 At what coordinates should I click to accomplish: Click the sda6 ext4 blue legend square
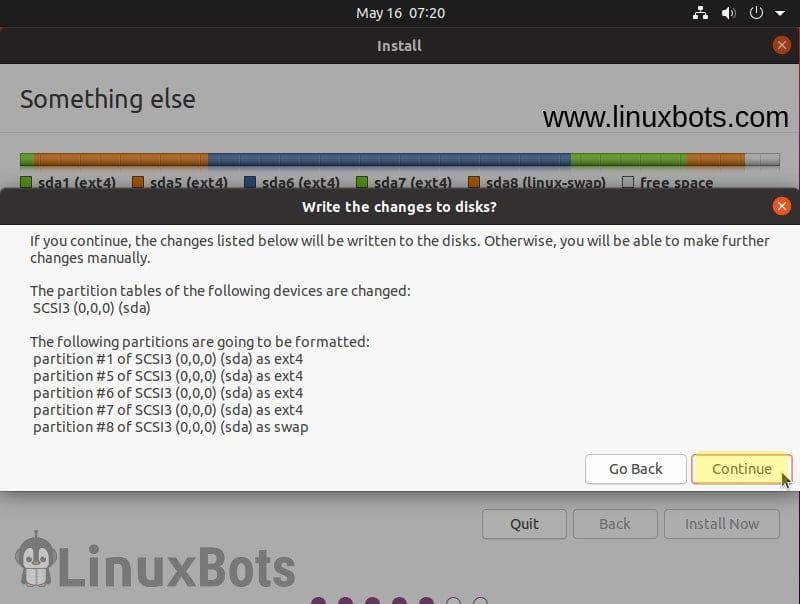tap(248, 183)
